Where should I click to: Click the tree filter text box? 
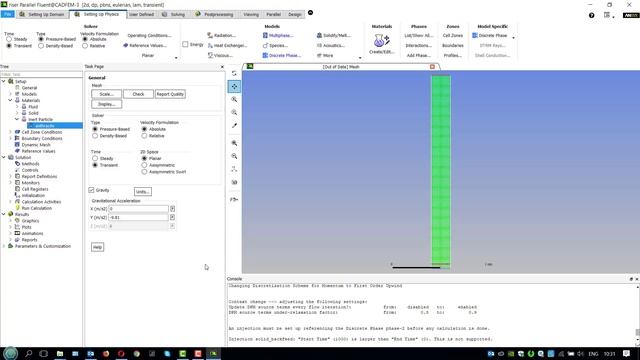(41, 74)
